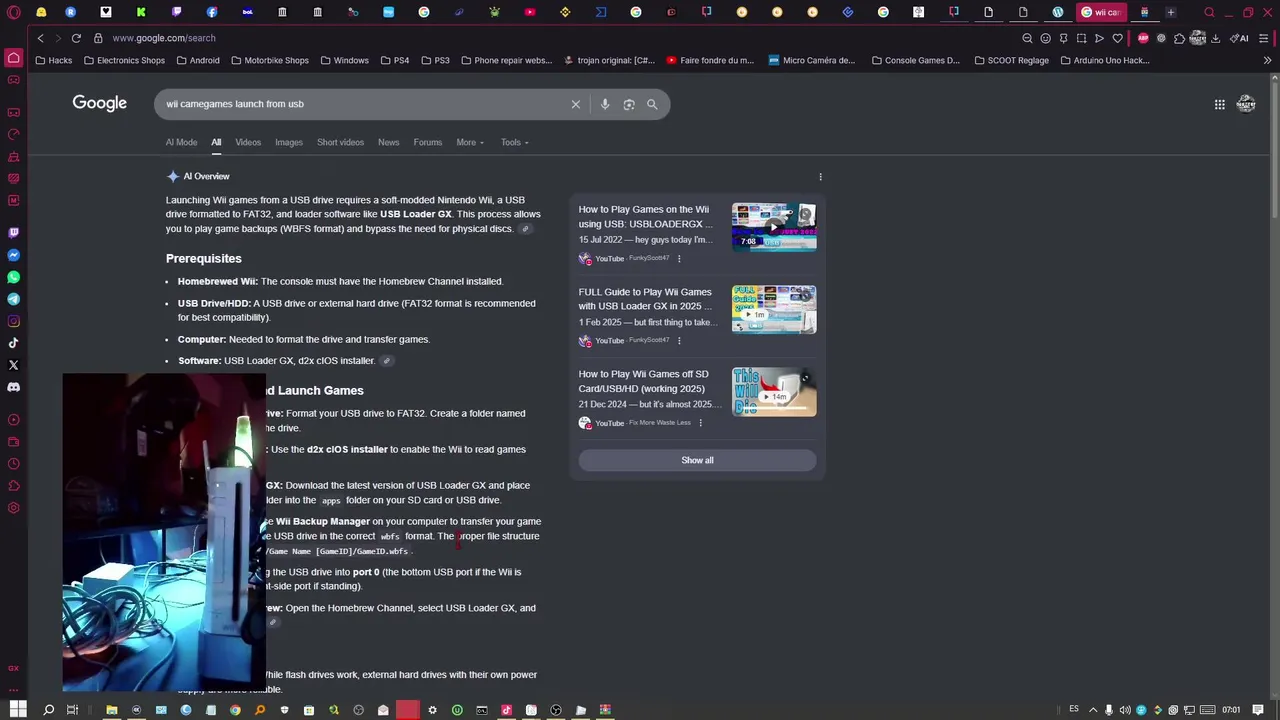This screenshot has height=720, width=1280.
Task: Show more bookmarks bar overflow chevron
Action: pos(1267,60)
